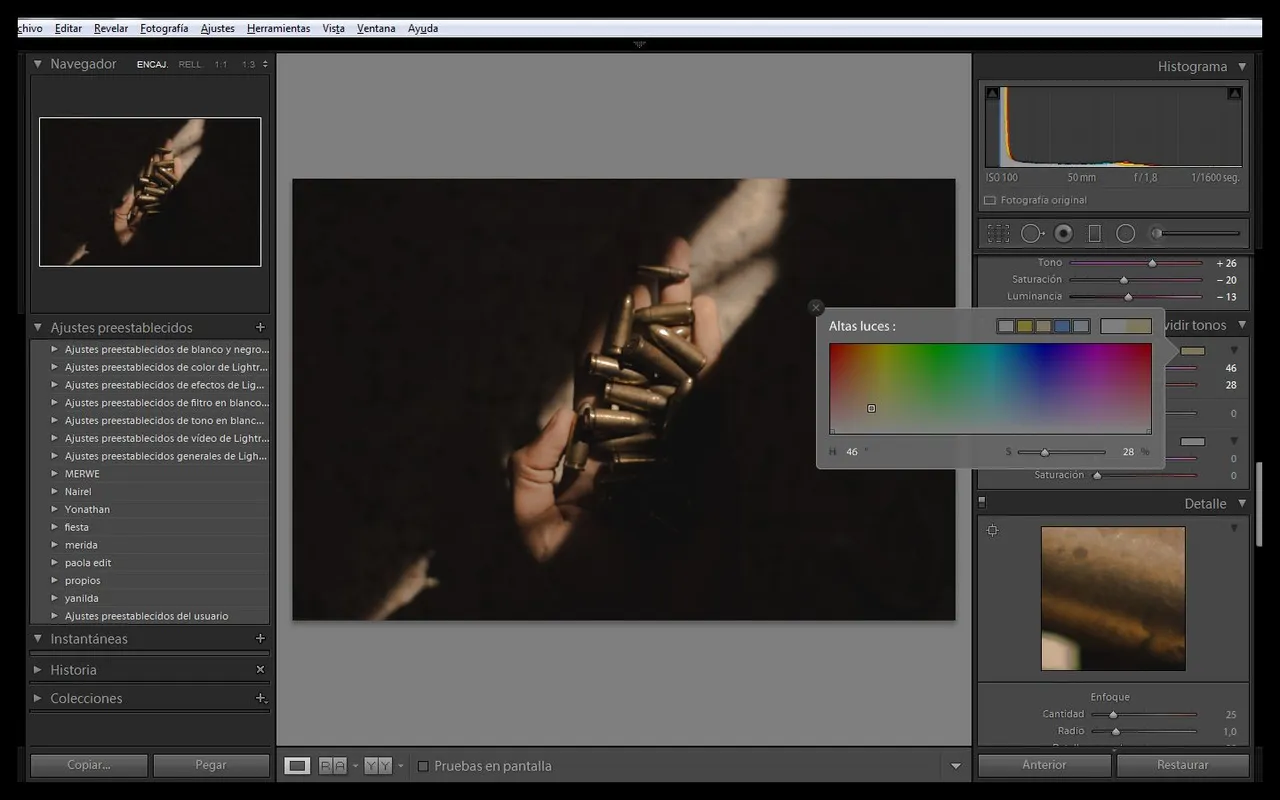The height and width of the screenshot is (800, 1280).
Task: Set navigator zoom to ENCAJ.
Action: click(152, 64)
